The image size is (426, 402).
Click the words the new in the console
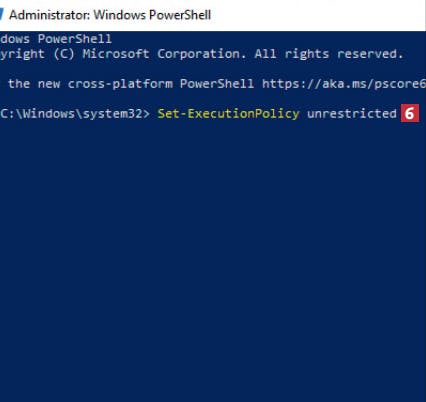click(x=34, y=83)
